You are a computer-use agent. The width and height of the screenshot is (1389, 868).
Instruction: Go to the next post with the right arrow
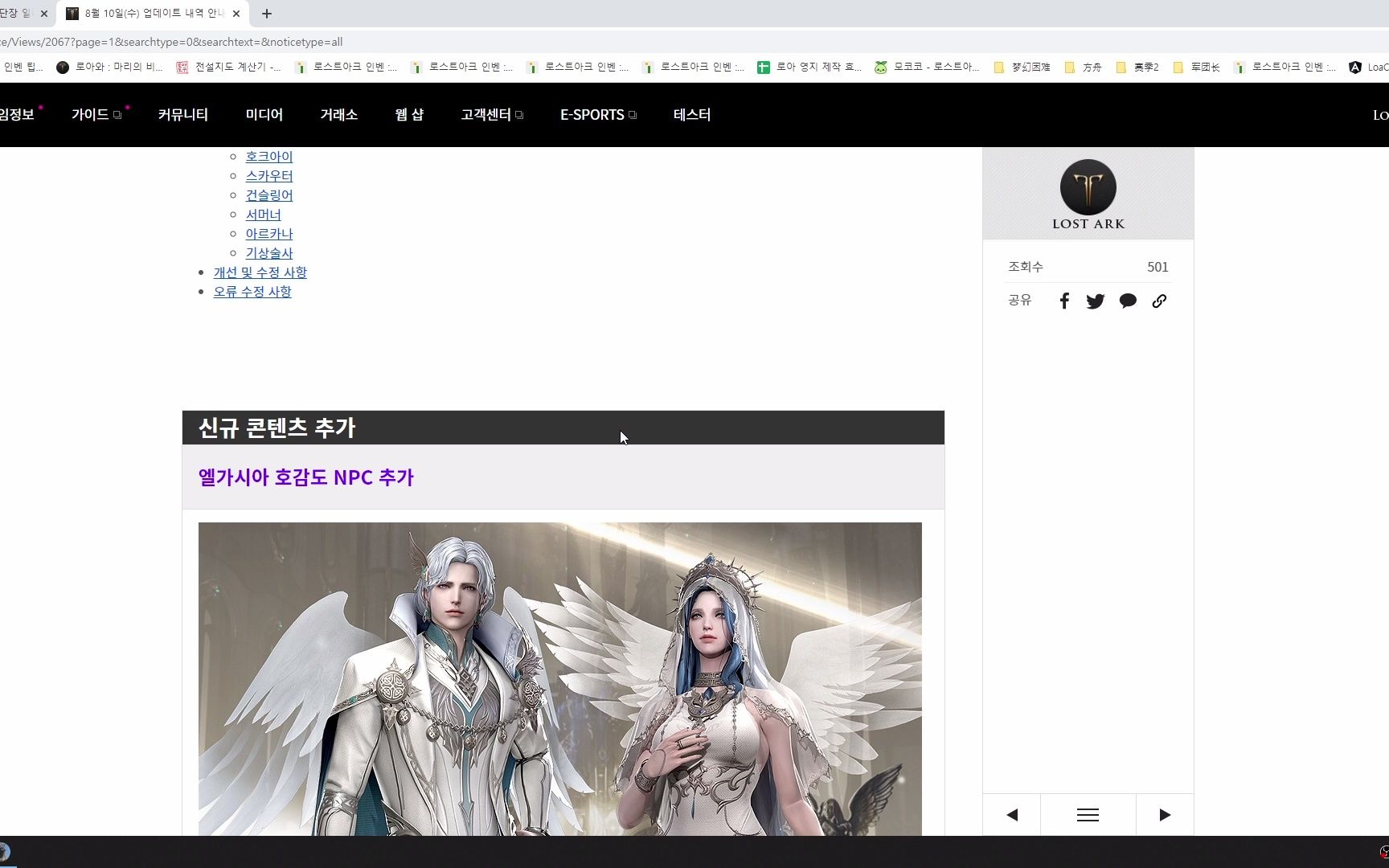(x=1165, y=815)
